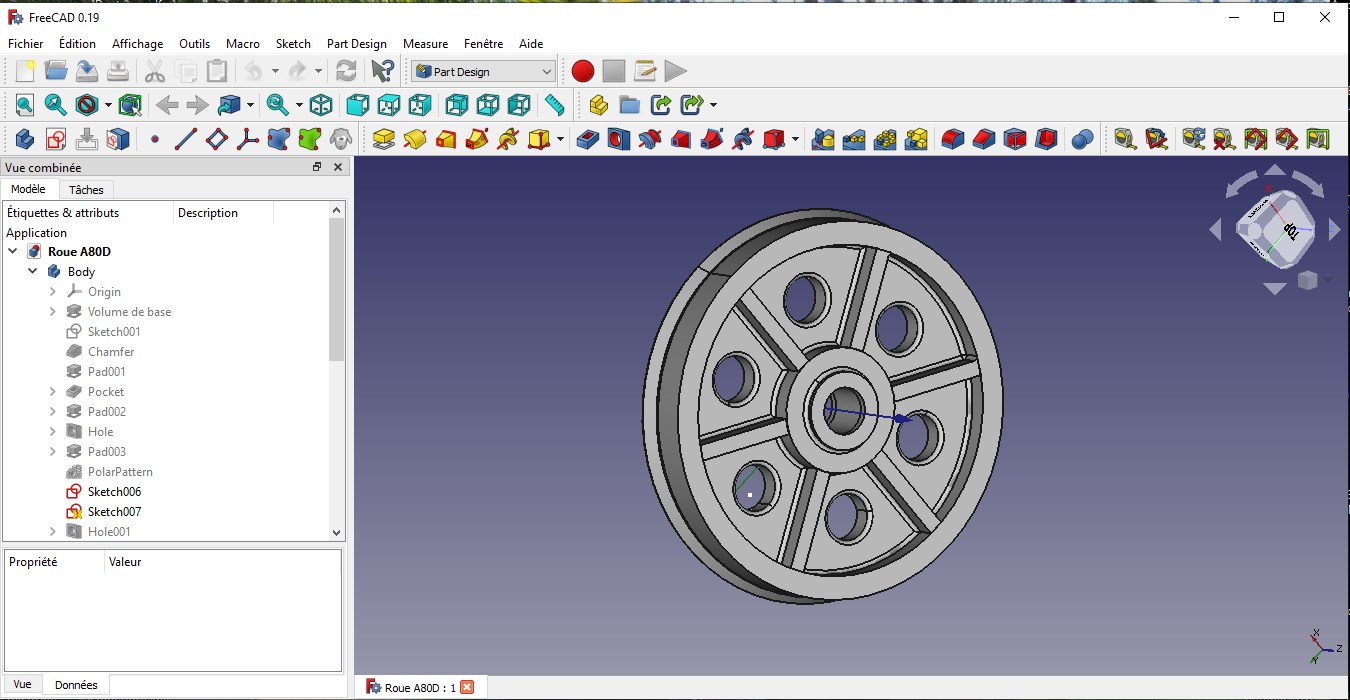Expand the Pad003 node
The width and height of the screenshot is (1350, 700).
coord(53,452)
